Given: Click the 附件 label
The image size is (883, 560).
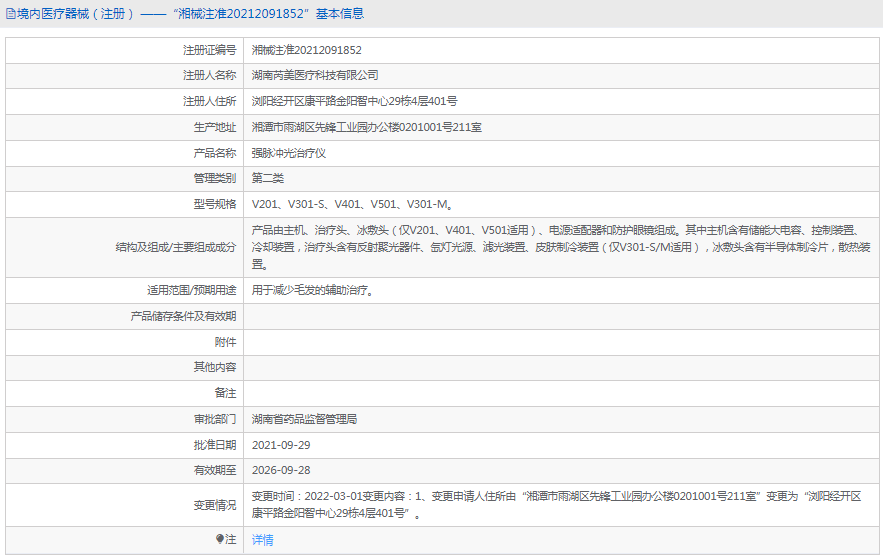Looking at the screenshot, I should click(225, 342).
